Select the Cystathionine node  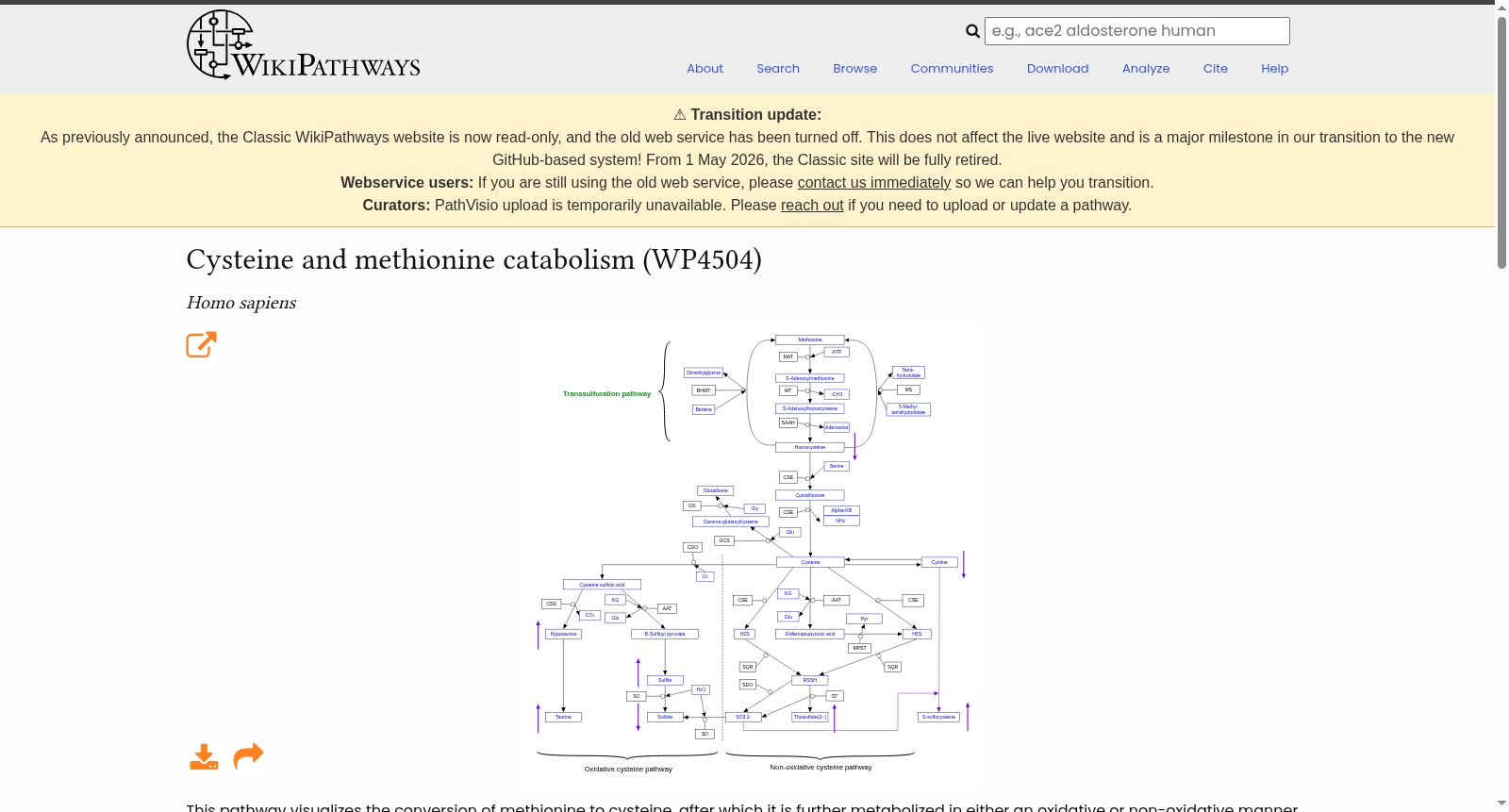tap(810, 495)
